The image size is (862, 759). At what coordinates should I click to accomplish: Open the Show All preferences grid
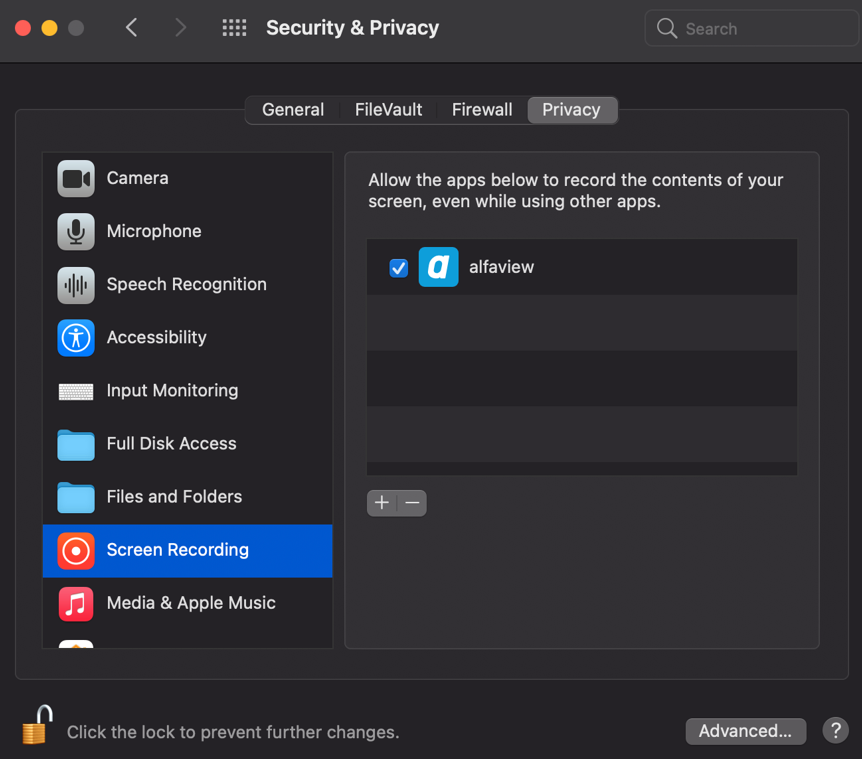[x=234, y=28]
